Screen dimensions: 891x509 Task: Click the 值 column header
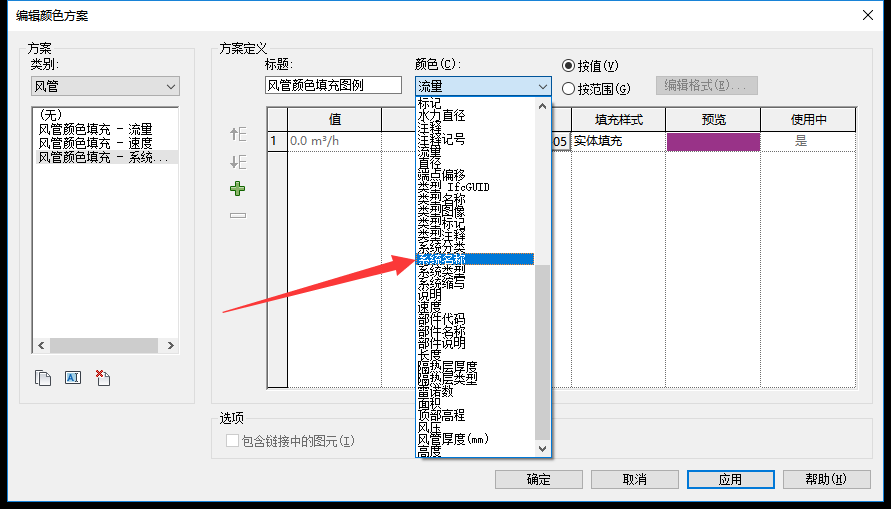(x=335, y=119)
